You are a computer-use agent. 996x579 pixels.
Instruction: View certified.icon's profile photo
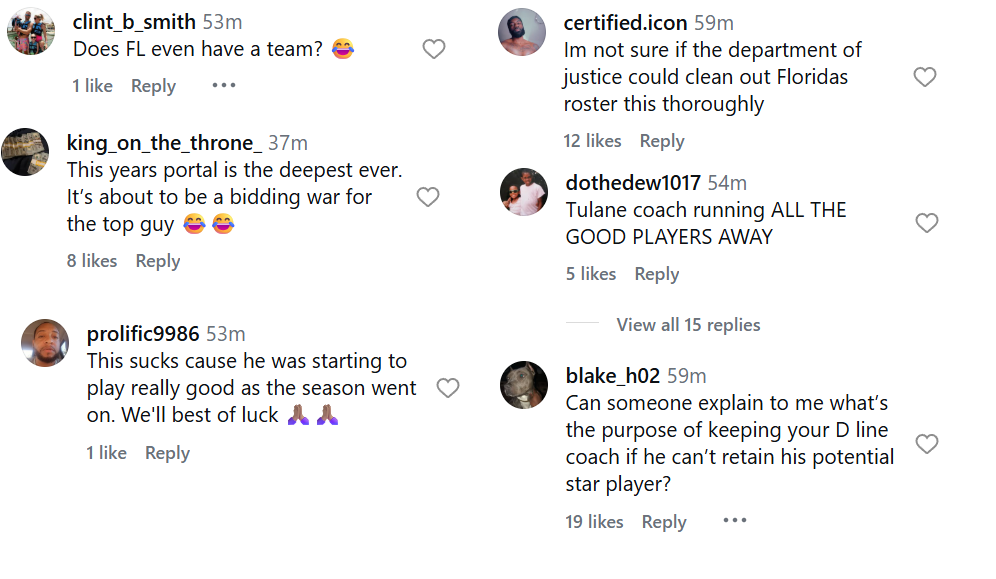click(x=522, y=33)
